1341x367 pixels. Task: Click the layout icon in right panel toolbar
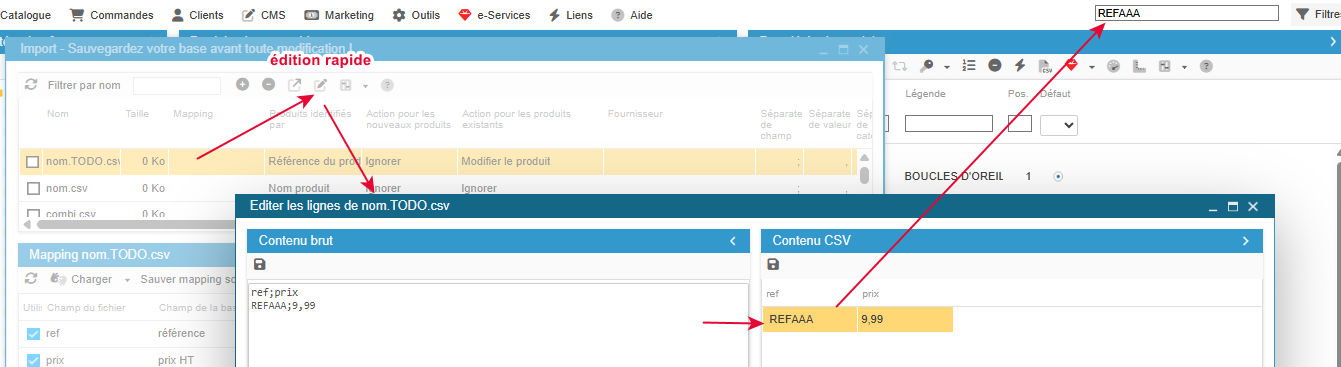1165,66
